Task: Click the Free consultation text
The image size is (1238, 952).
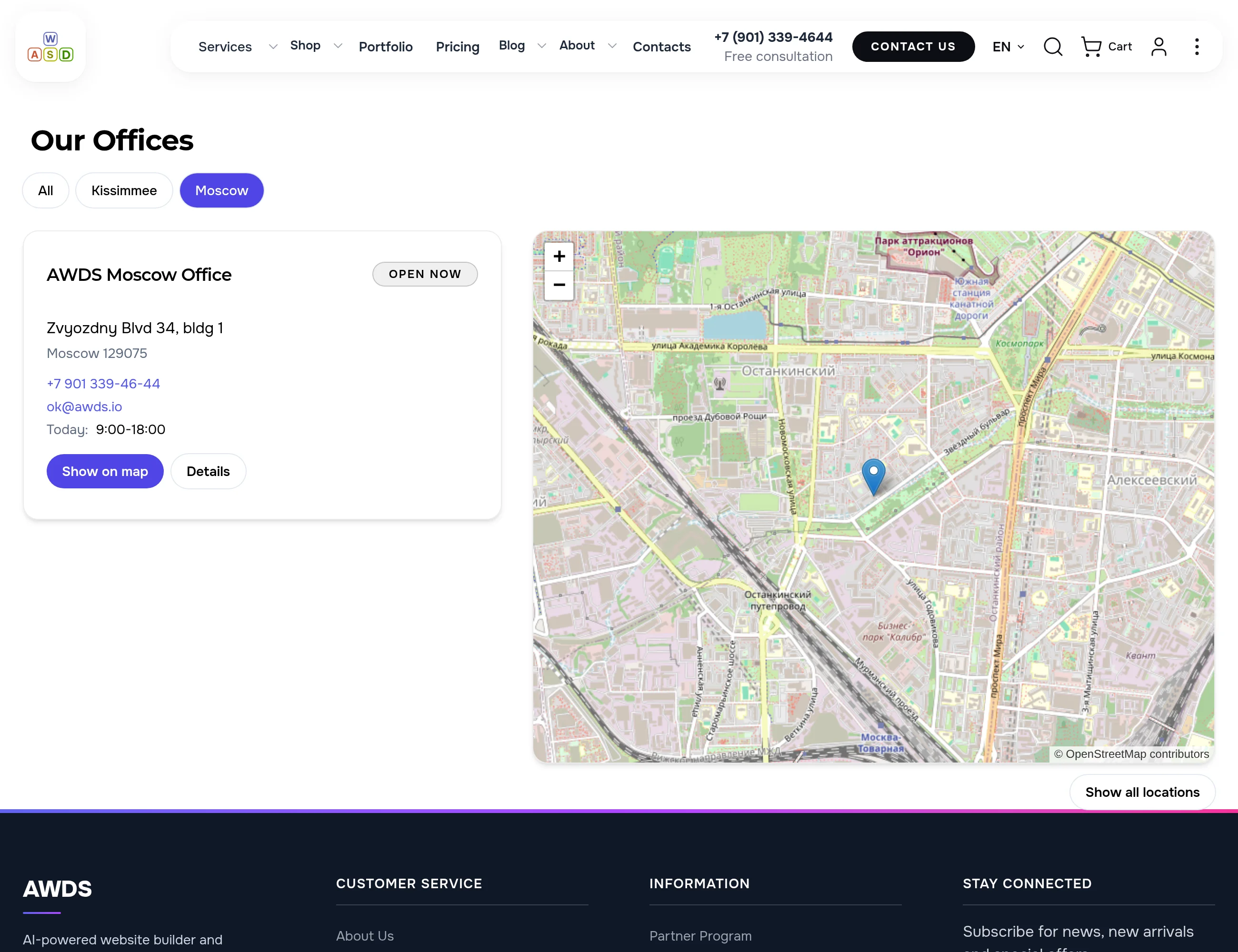Action: click(778, 57)
